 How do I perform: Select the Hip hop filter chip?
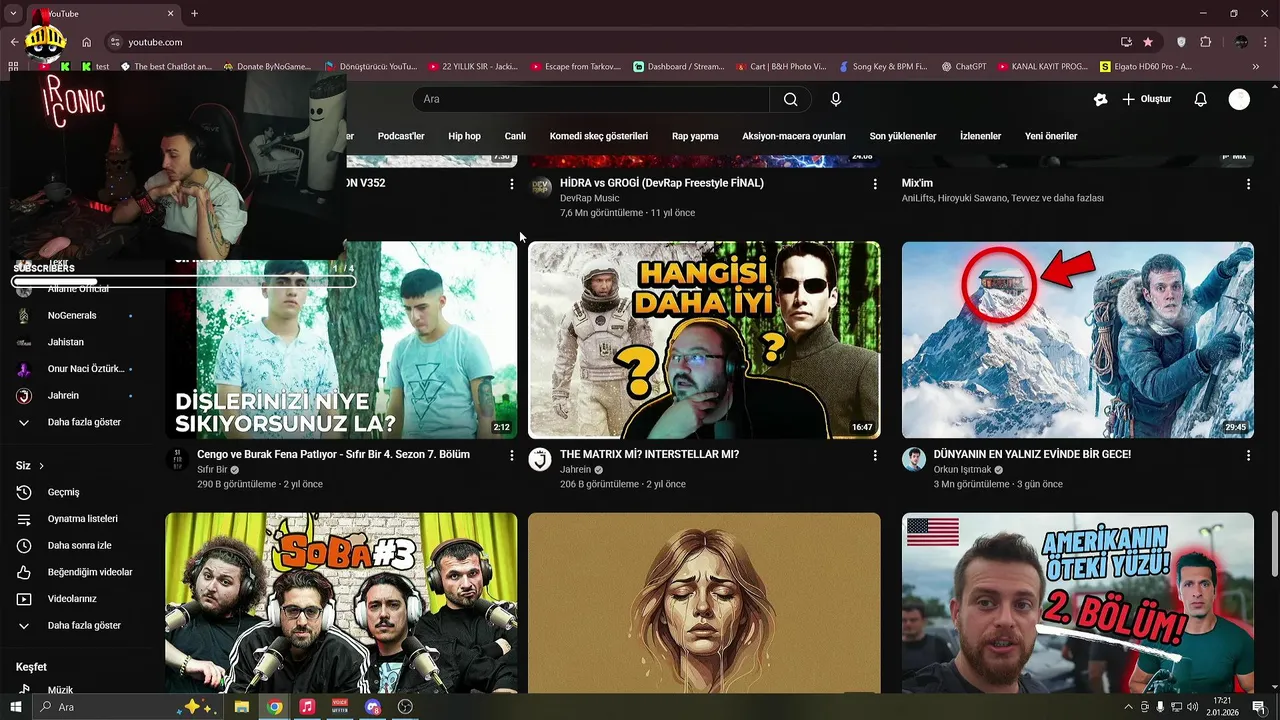coord(464,136)
